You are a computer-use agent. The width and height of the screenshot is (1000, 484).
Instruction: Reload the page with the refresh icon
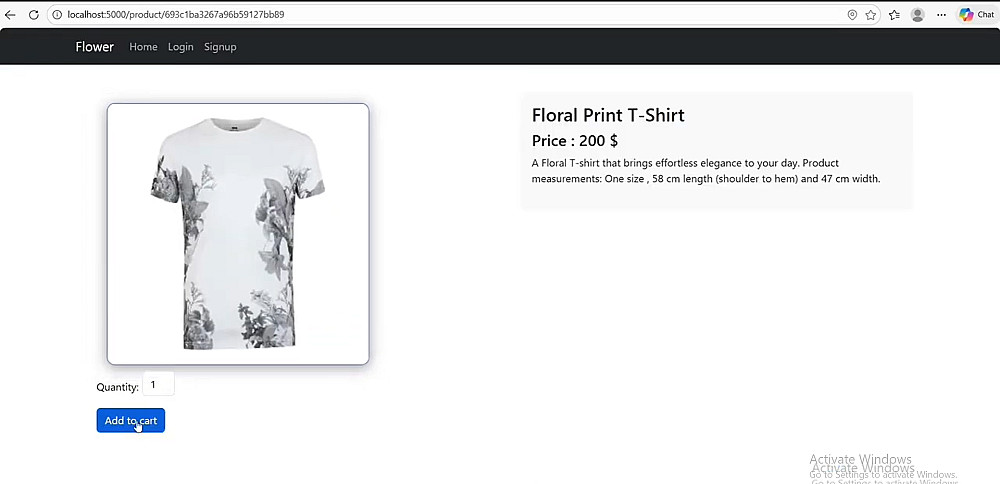(x=34, y=15)
